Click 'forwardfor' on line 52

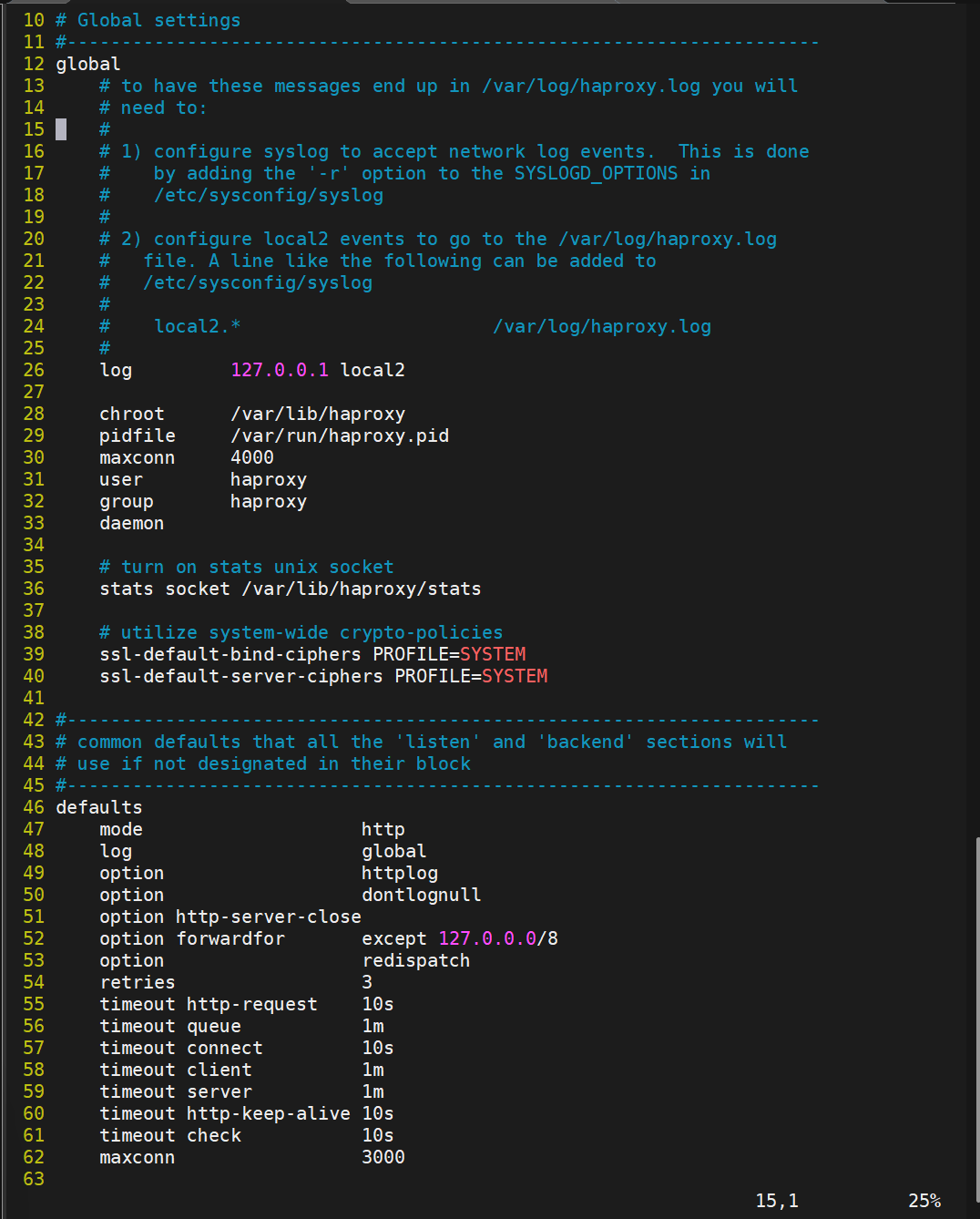point(230,938)
